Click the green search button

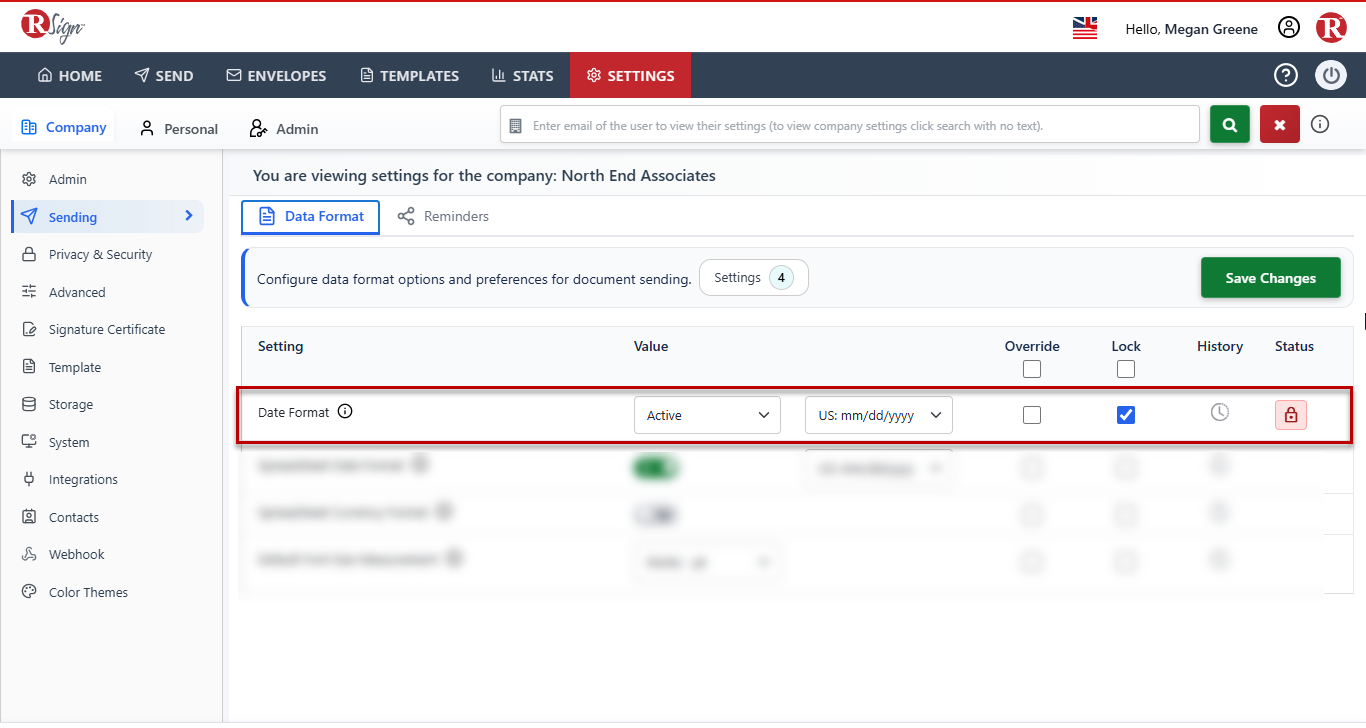point(1230,125)
